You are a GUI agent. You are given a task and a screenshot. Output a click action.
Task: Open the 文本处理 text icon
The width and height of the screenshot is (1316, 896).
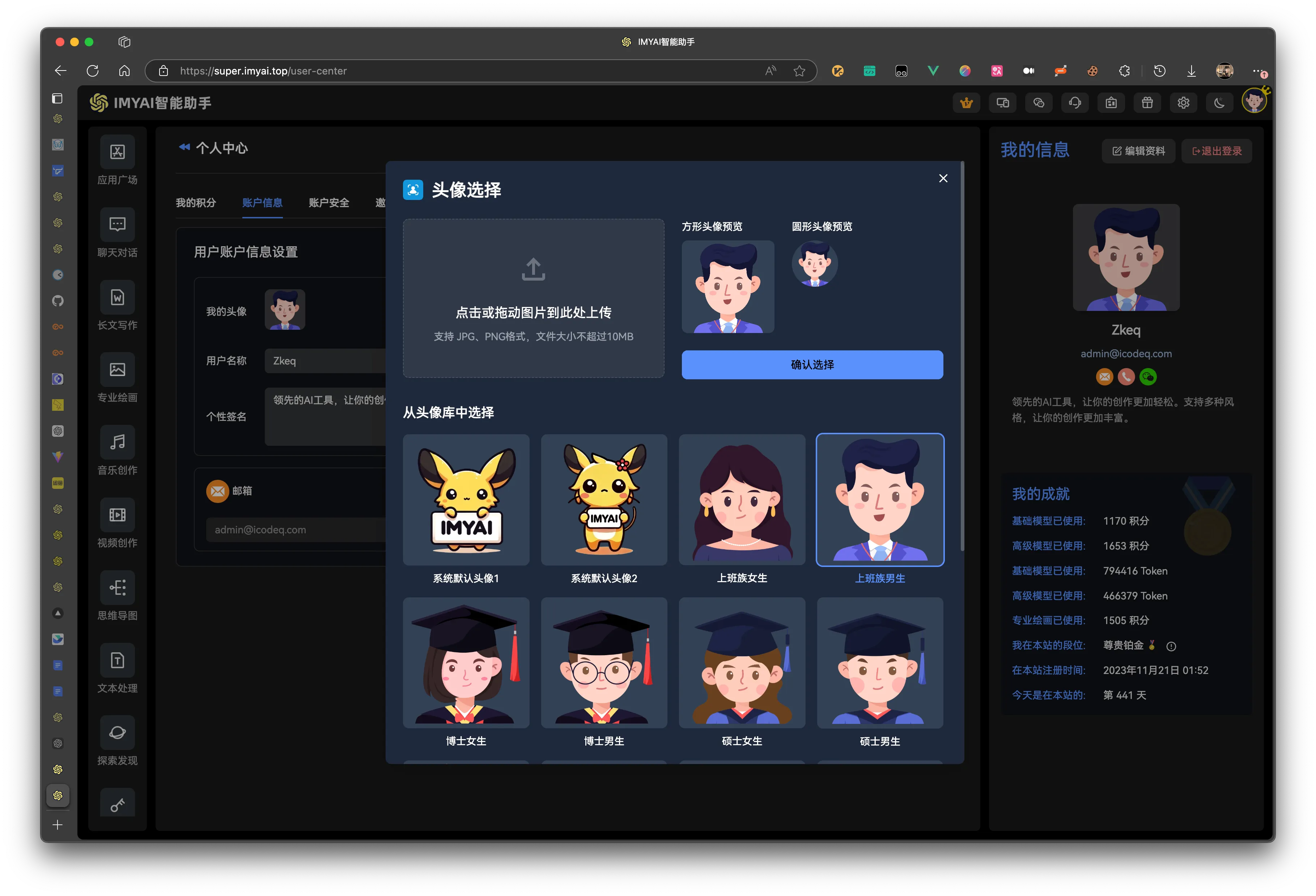point(117,660)
